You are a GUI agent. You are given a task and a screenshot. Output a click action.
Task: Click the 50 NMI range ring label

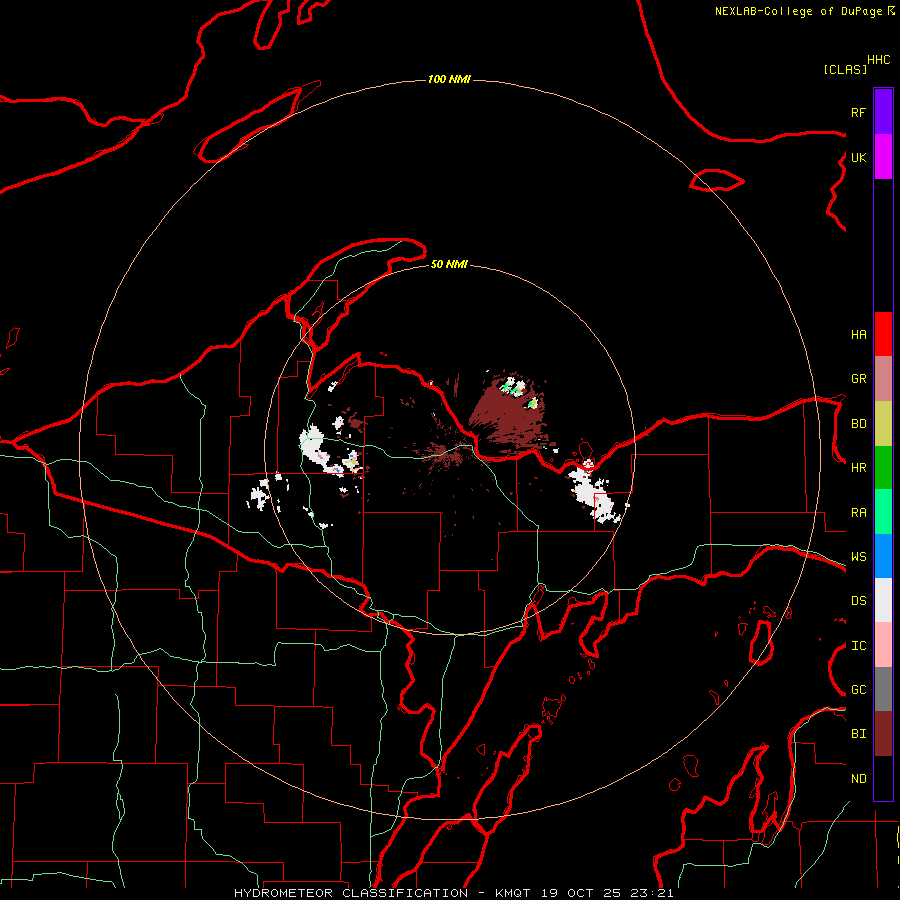[449, 264]
